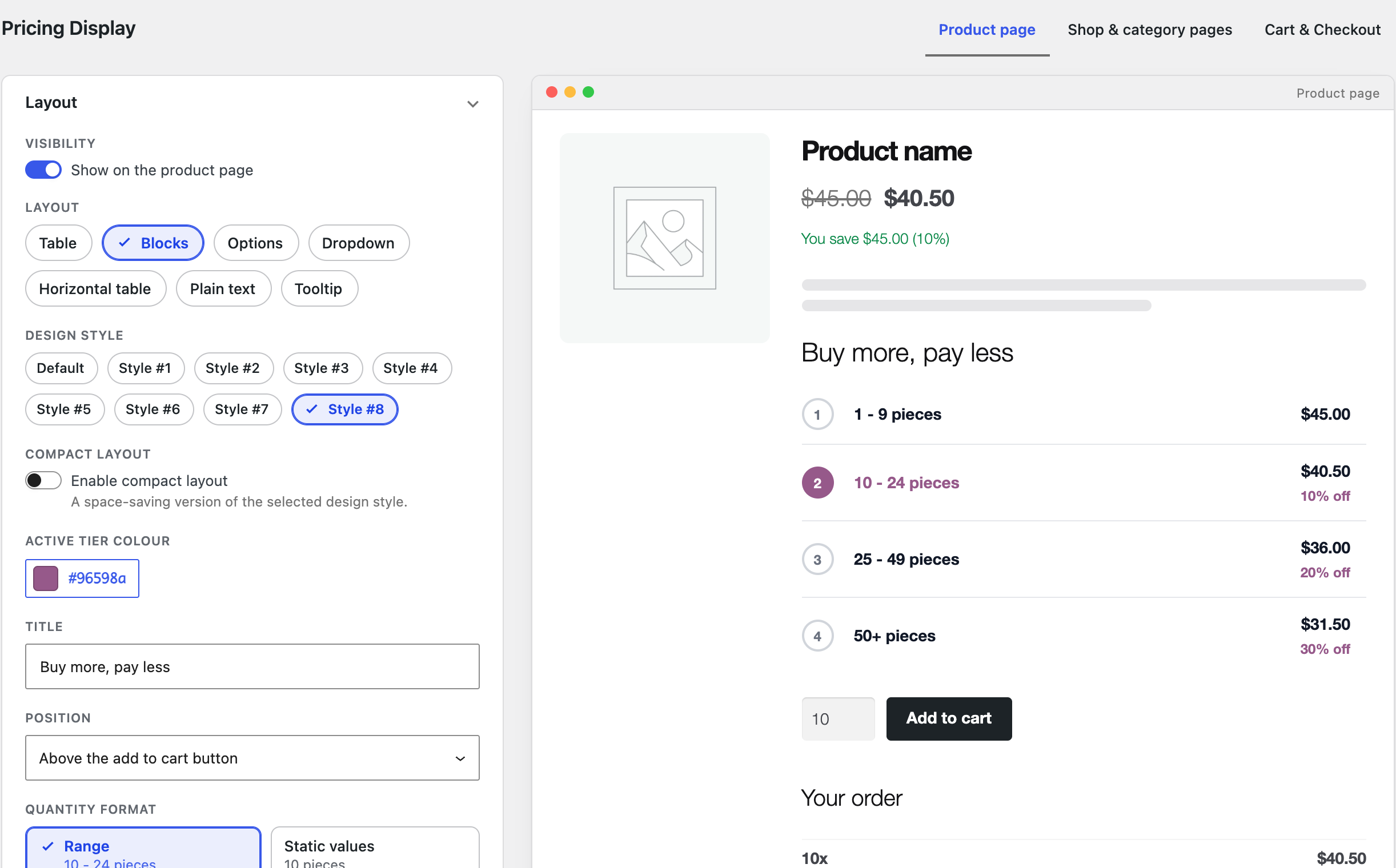1396x868 pixels.
Task: Click the purple tier circle number 2
Action: (x=817, y=483)
